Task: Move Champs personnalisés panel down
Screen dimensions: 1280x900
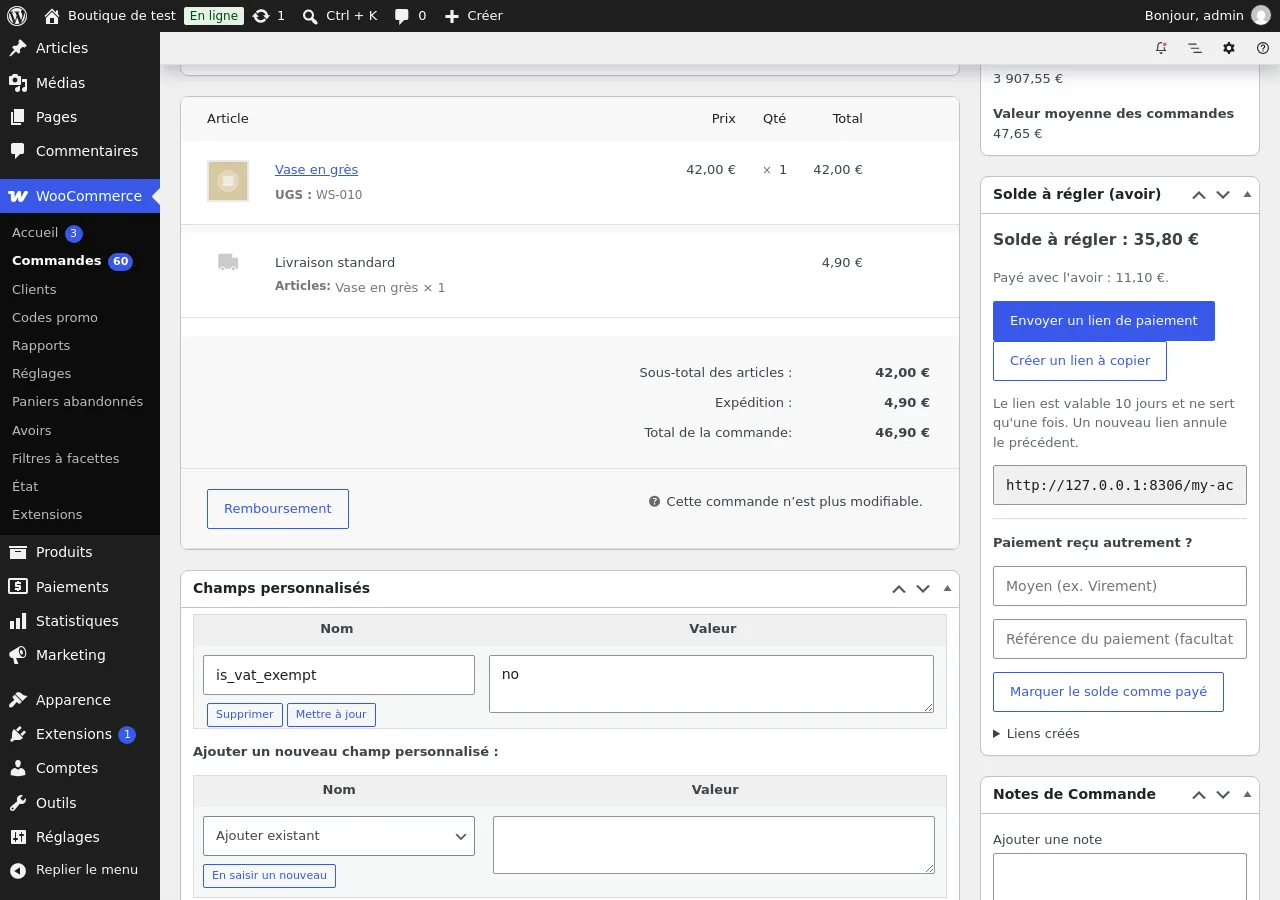Action: click(923, 589)
